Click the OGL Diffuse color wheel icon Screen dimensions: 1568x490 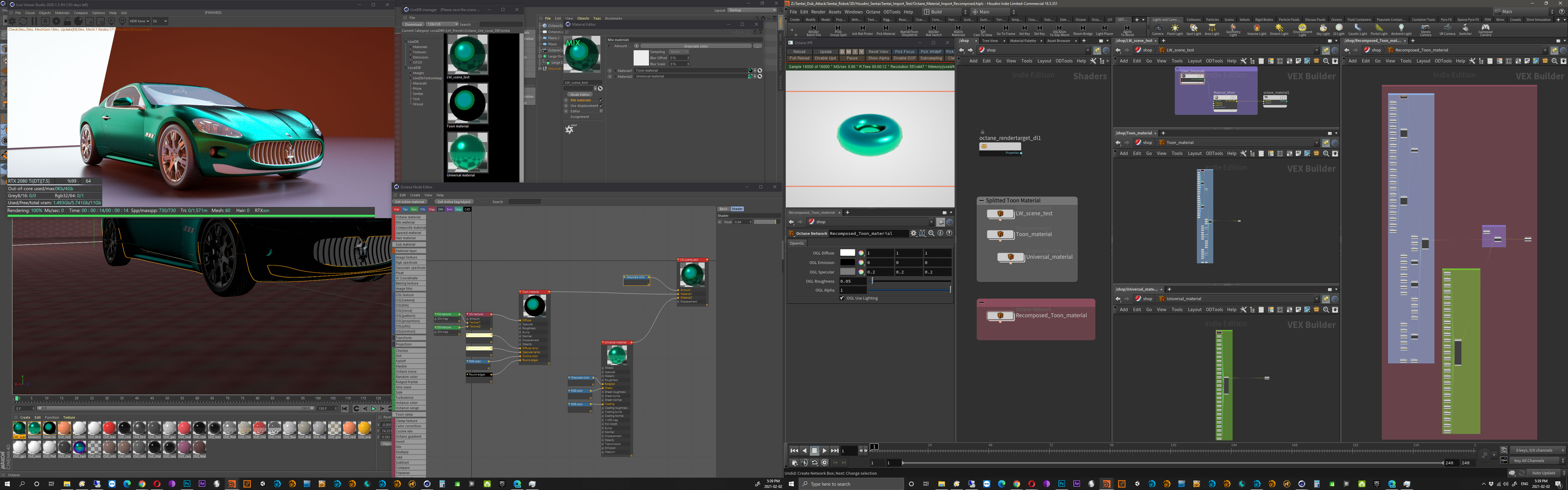coord(861,253)
